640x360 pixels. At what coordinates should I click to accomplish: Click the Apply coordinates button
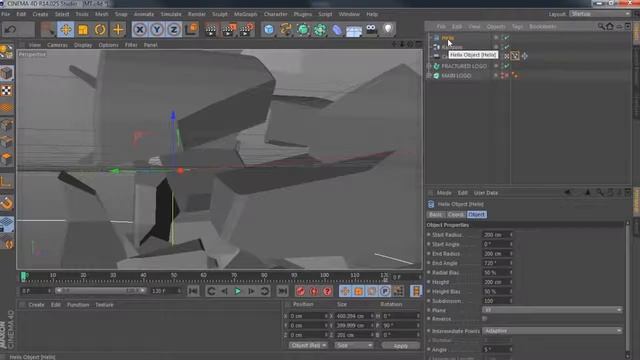(400, 346)
